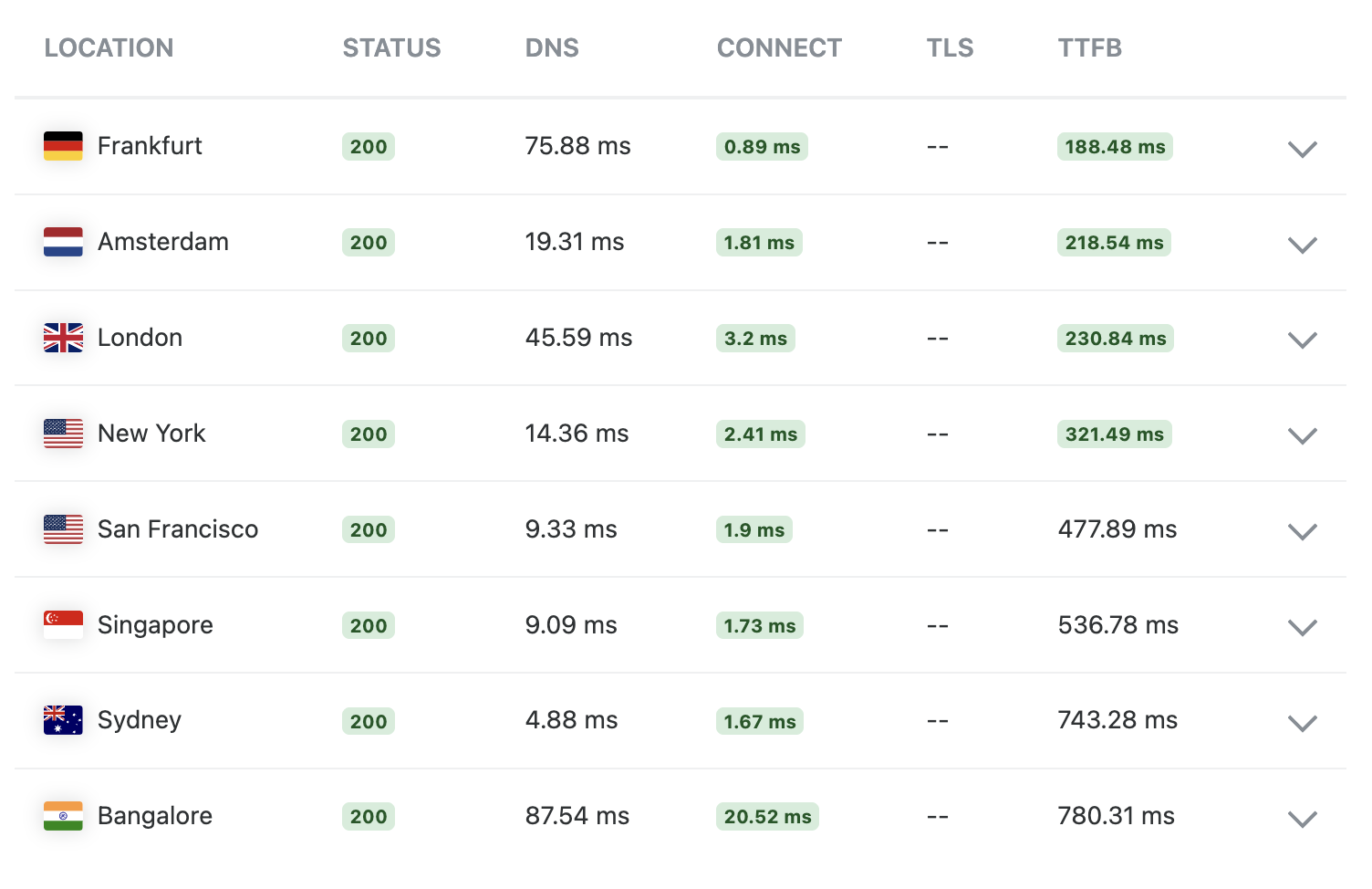The width and height of the screenshot is (1372, 889).
Task: Expand the Bangalore row chevron
Action: point(1302,820)
